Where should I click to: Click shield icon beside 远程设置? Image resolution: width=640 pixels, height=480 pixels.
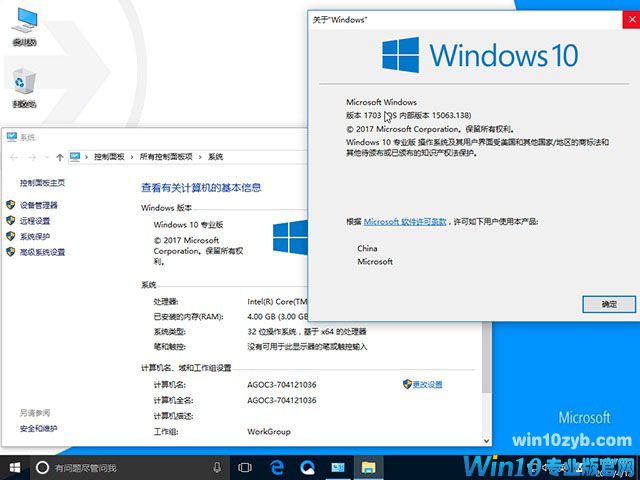[x=11, y=221]
